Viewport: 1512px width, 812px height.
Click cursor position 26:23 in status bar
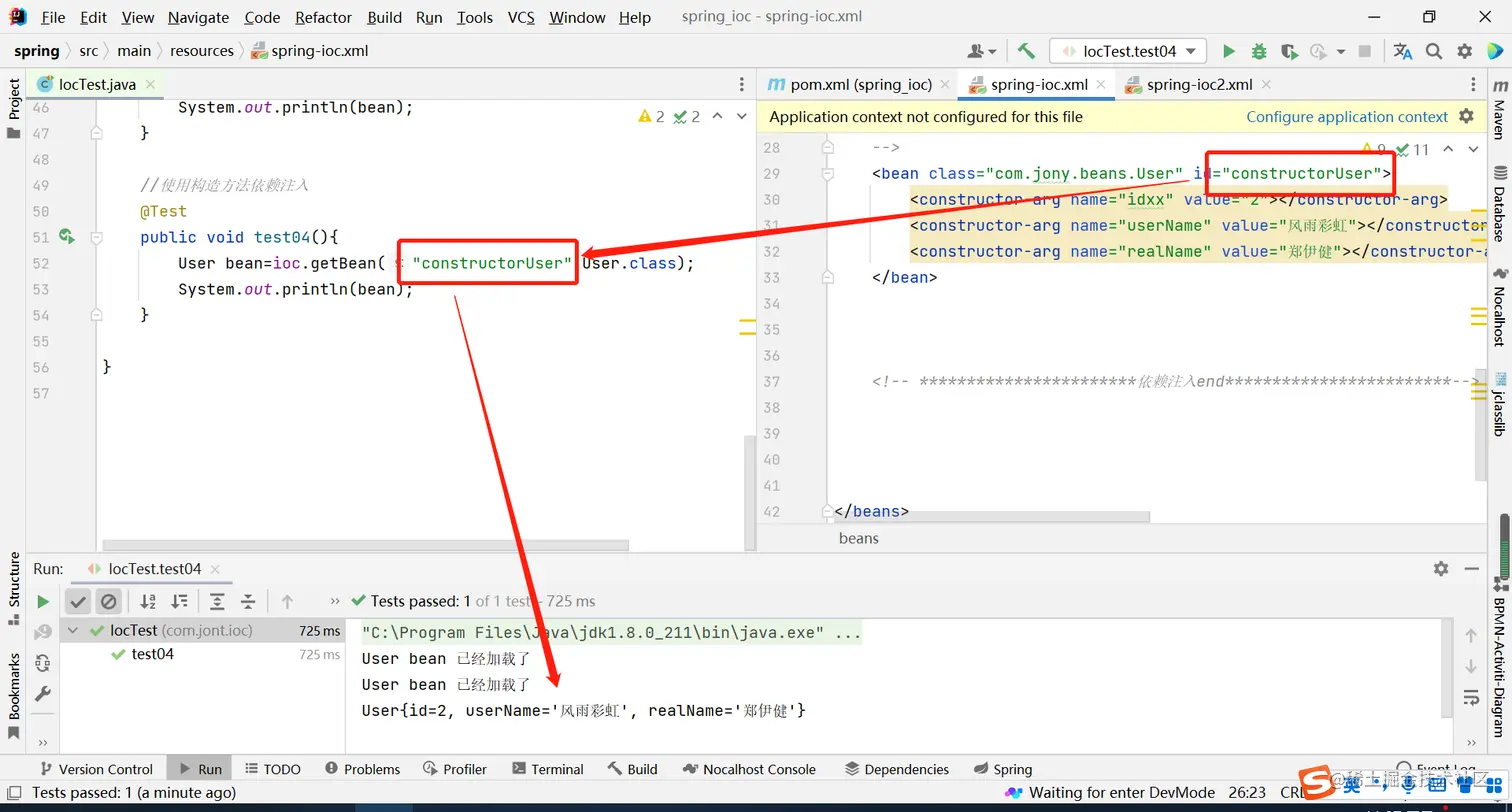coord(1247,792)
